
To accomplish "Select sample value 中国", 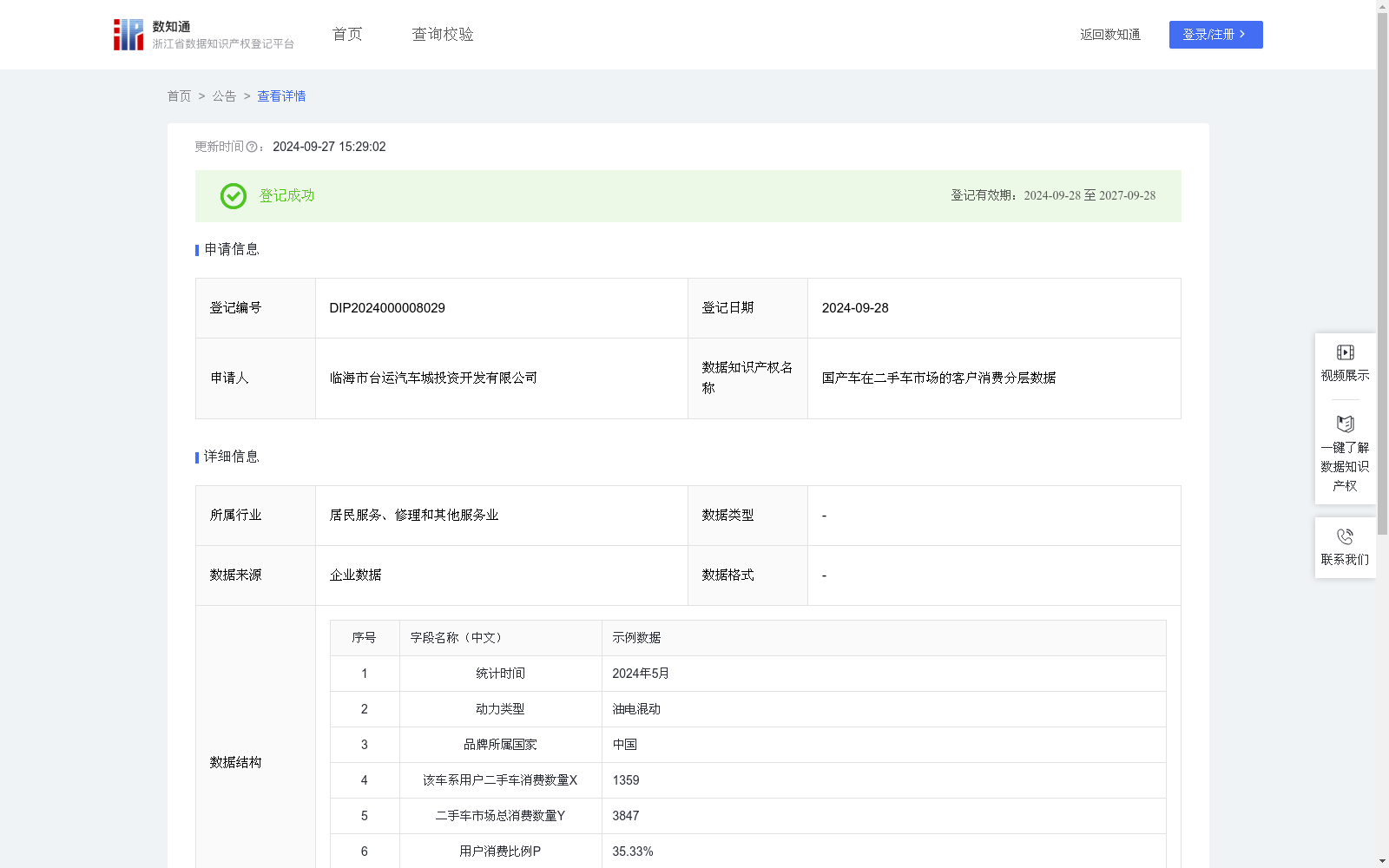I will pyautogui.click(x=625, y=745).
